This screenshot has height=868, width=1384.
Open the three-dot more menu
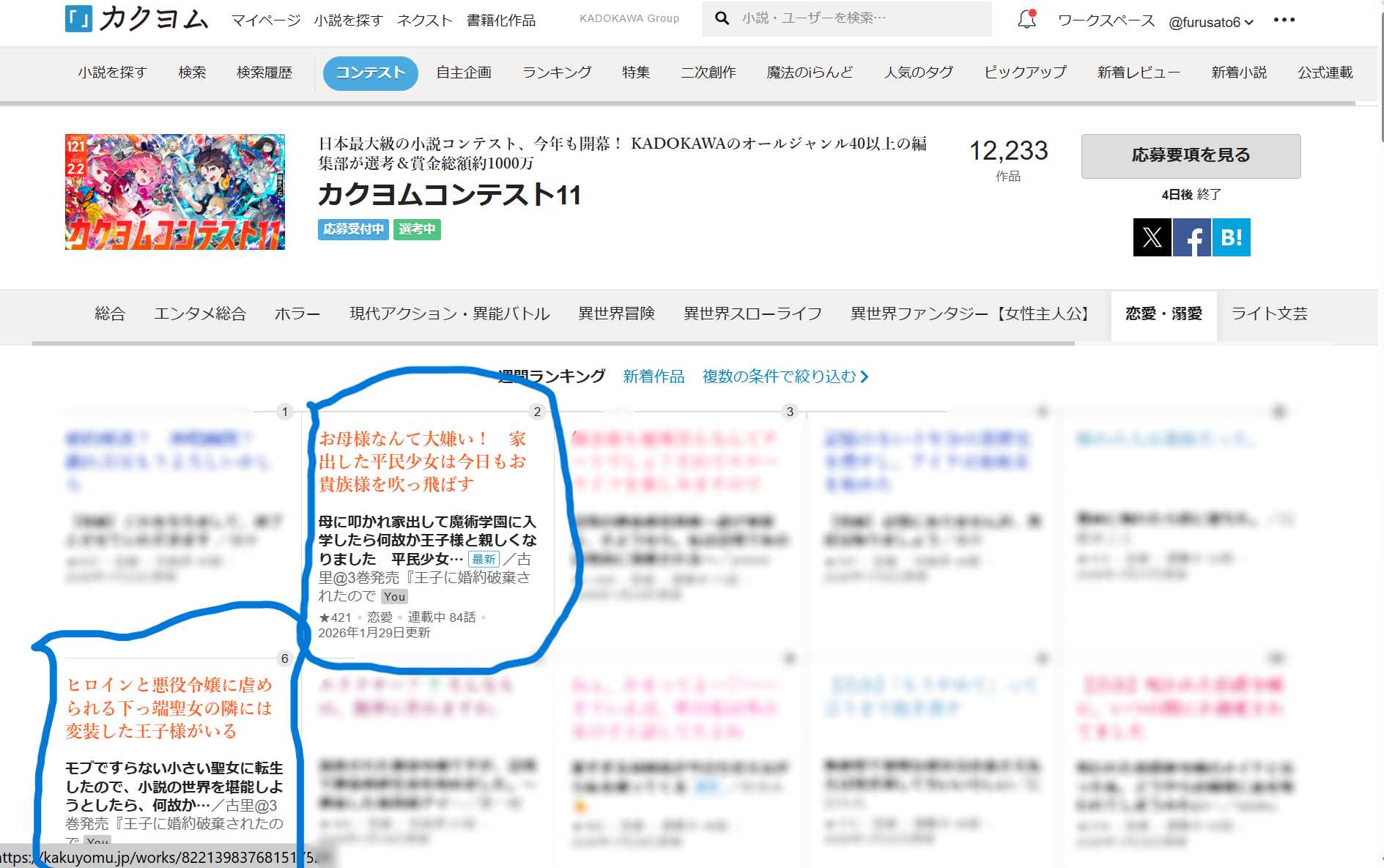pos(1284,20)
